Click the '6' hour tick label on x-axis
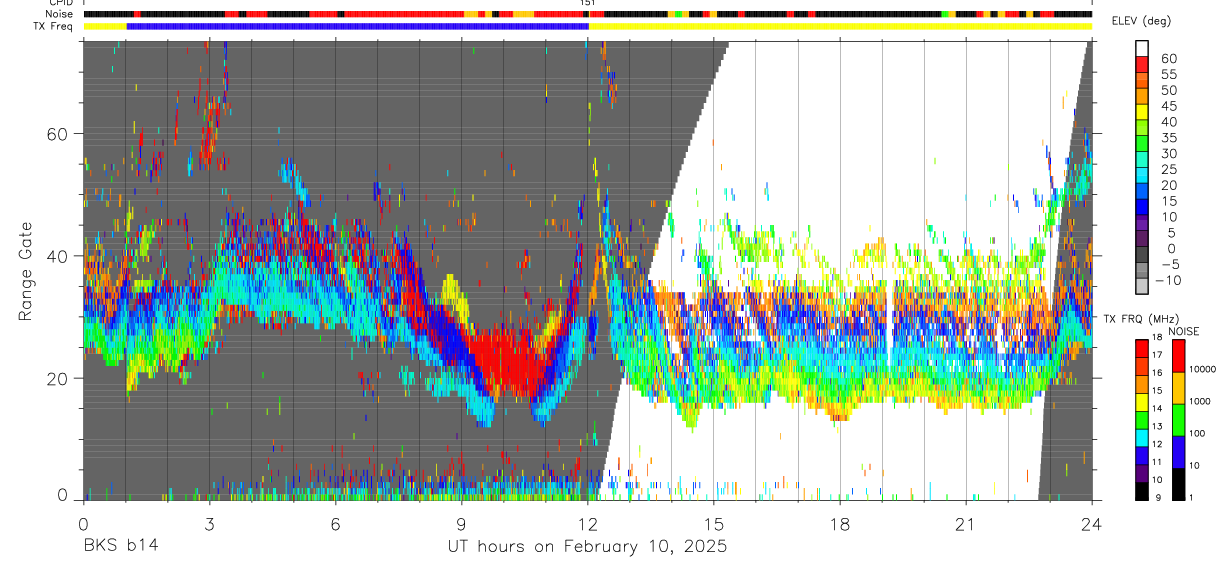This screenshot has height=567, width=1228. tap(335, 523)
